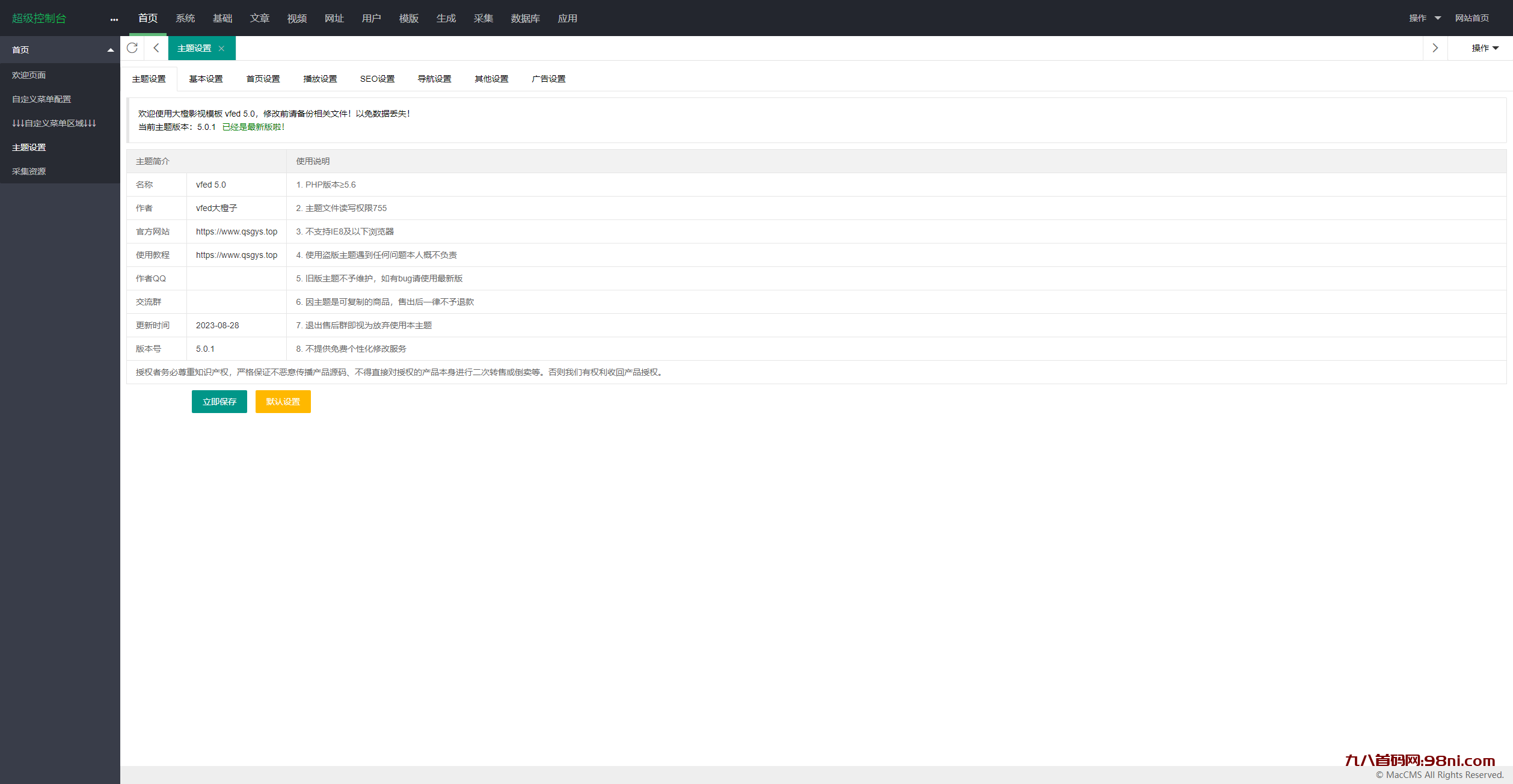Switch to the SEO设置 tab
Viewport: 1513px width, 784px height.
coord(377,79)
